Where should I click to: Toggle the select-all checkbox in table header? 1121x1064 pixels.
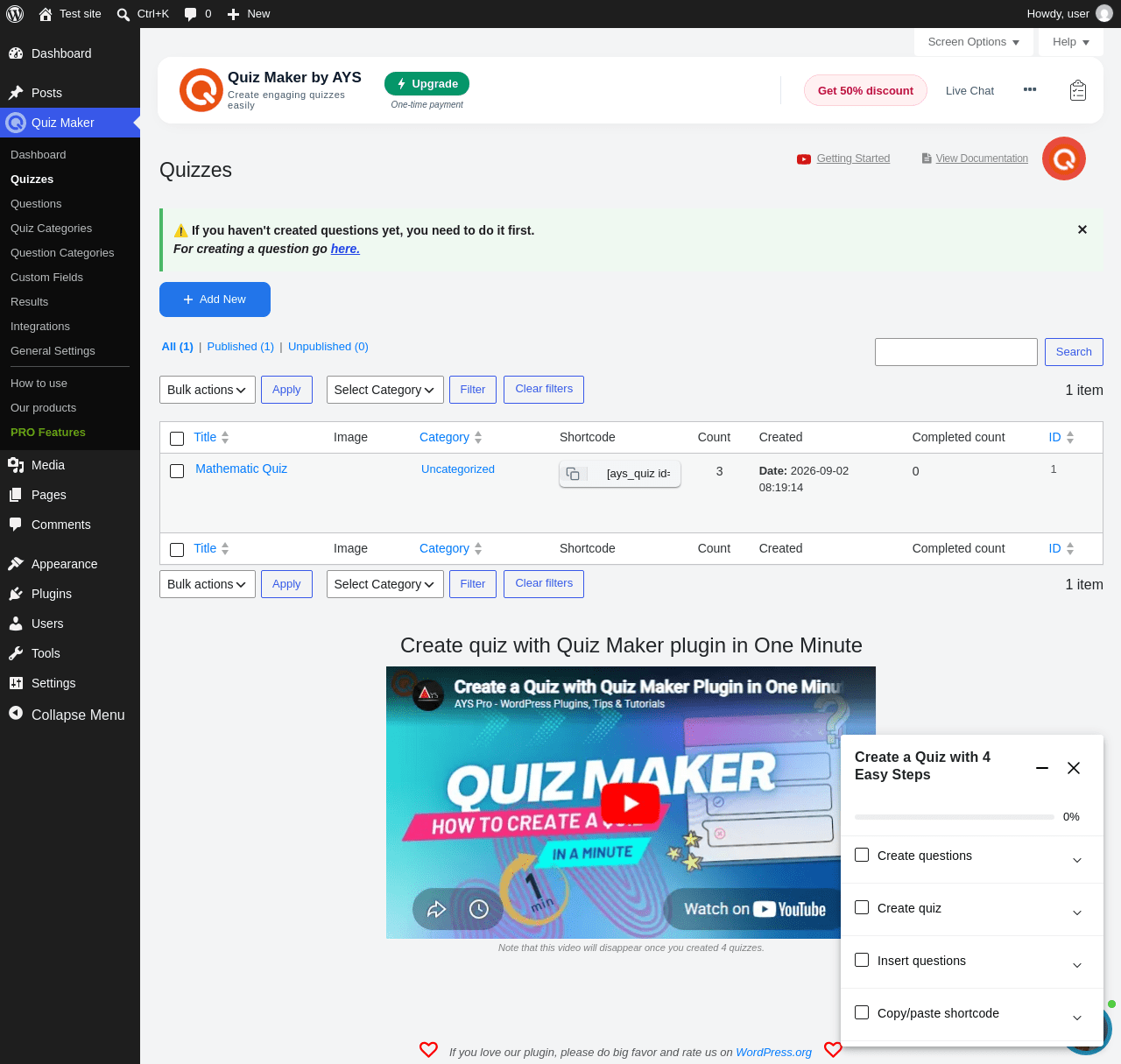pyautogui.click(x=177, y=438)
